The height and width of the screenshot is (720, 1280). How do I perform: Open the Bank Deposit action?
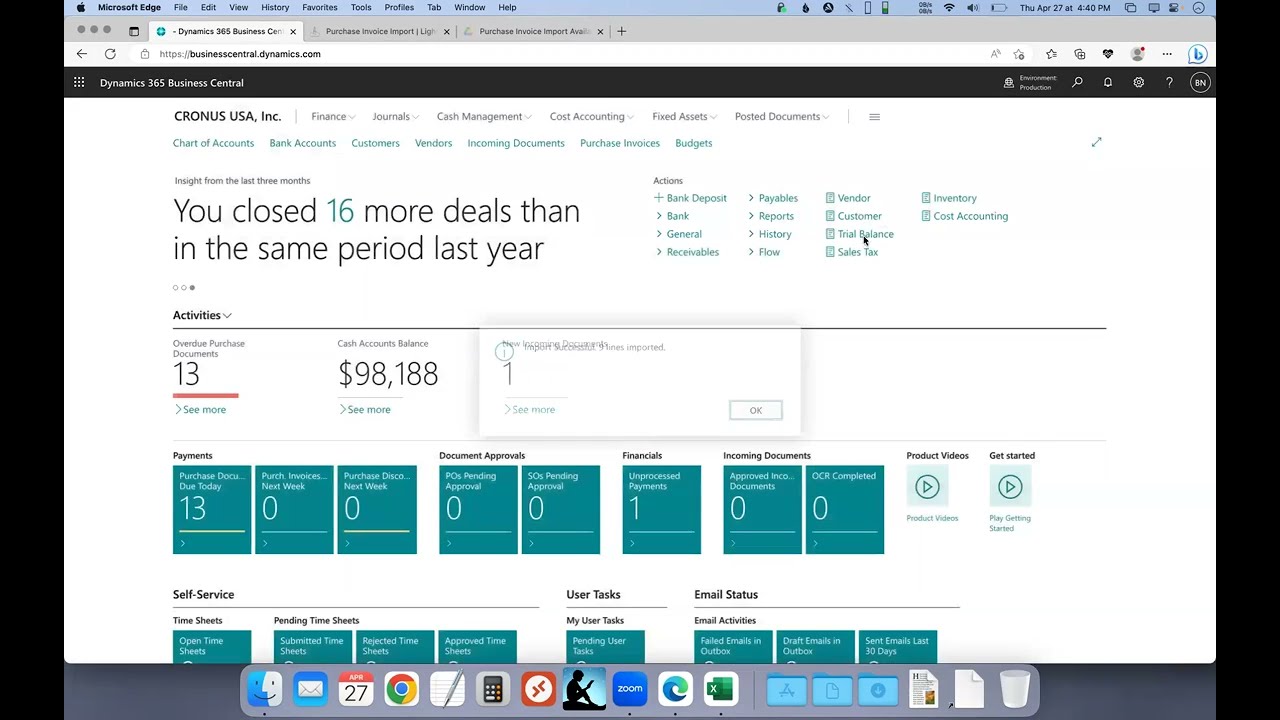(x=691, y=198)
